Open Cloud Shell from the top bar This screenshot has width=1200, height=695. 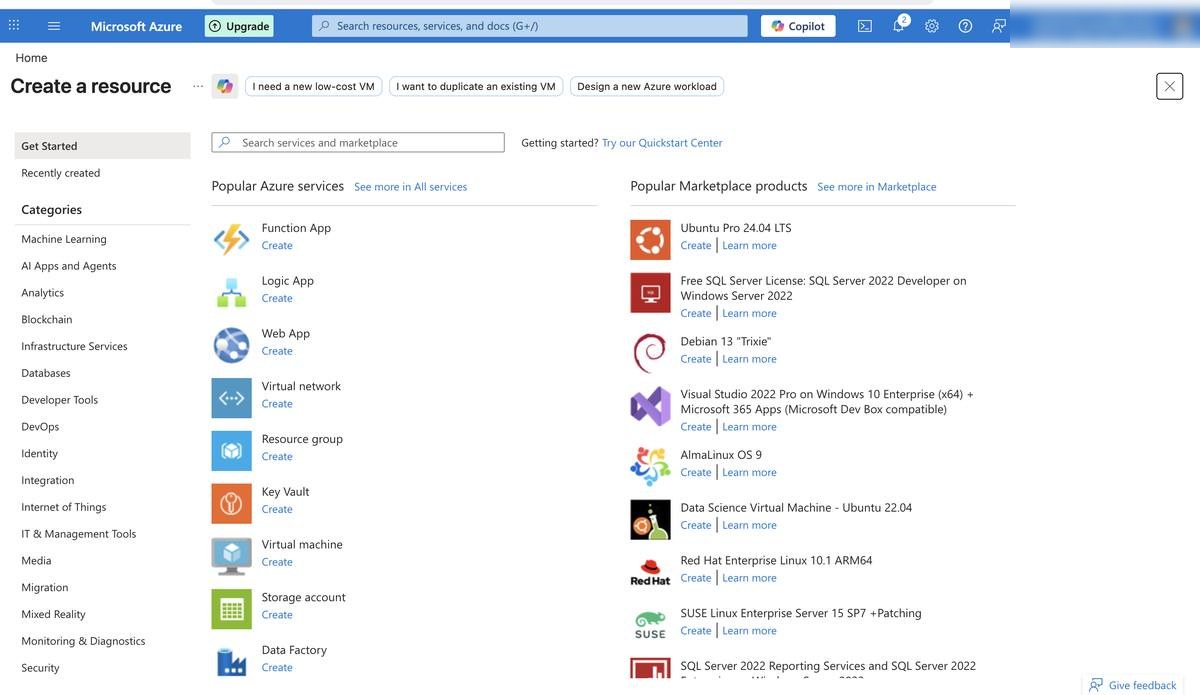(864, 26)
